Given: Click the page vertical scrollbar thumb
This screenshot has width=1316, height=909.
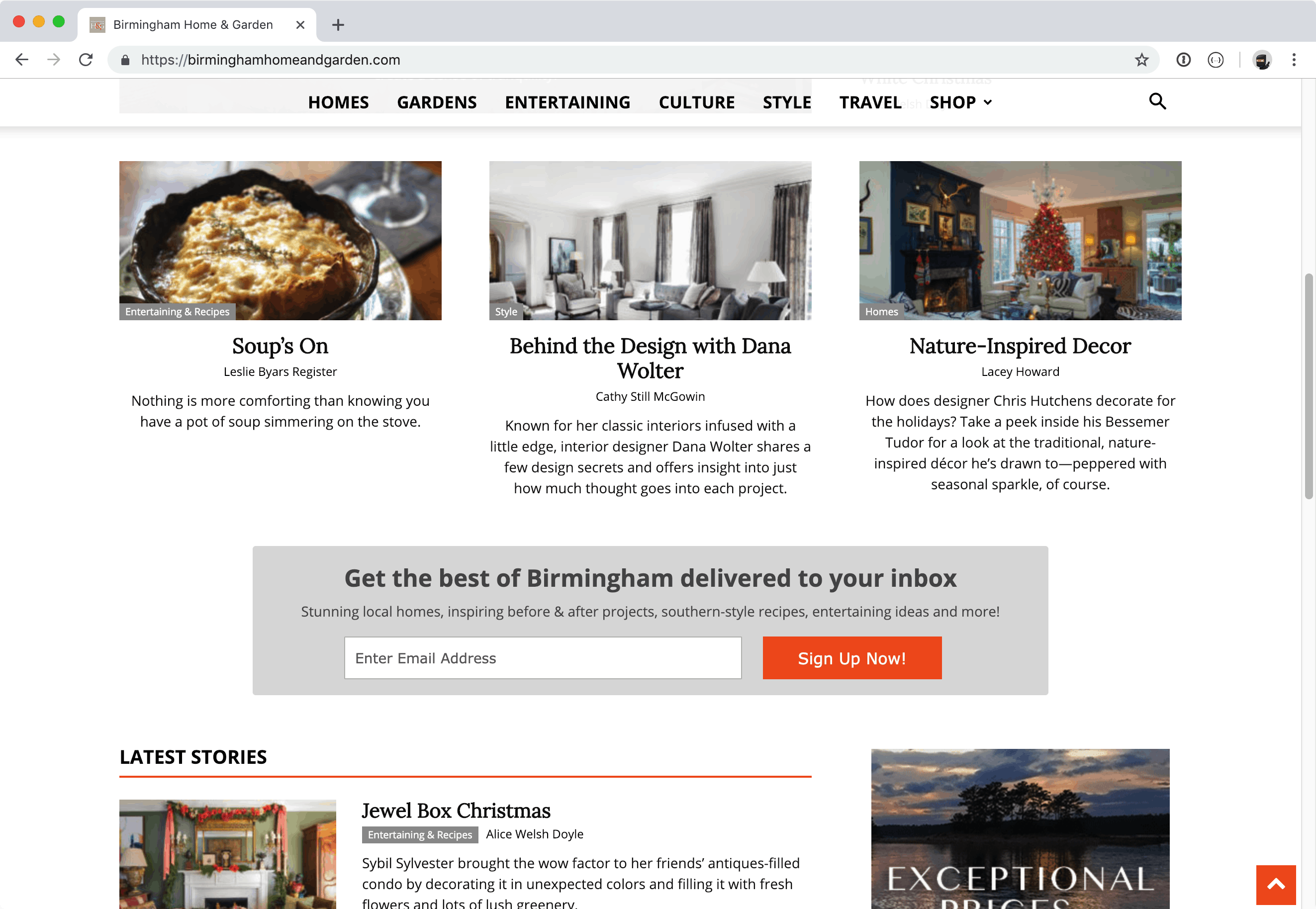Looking at the screenshot, I should pos(1309,386).
